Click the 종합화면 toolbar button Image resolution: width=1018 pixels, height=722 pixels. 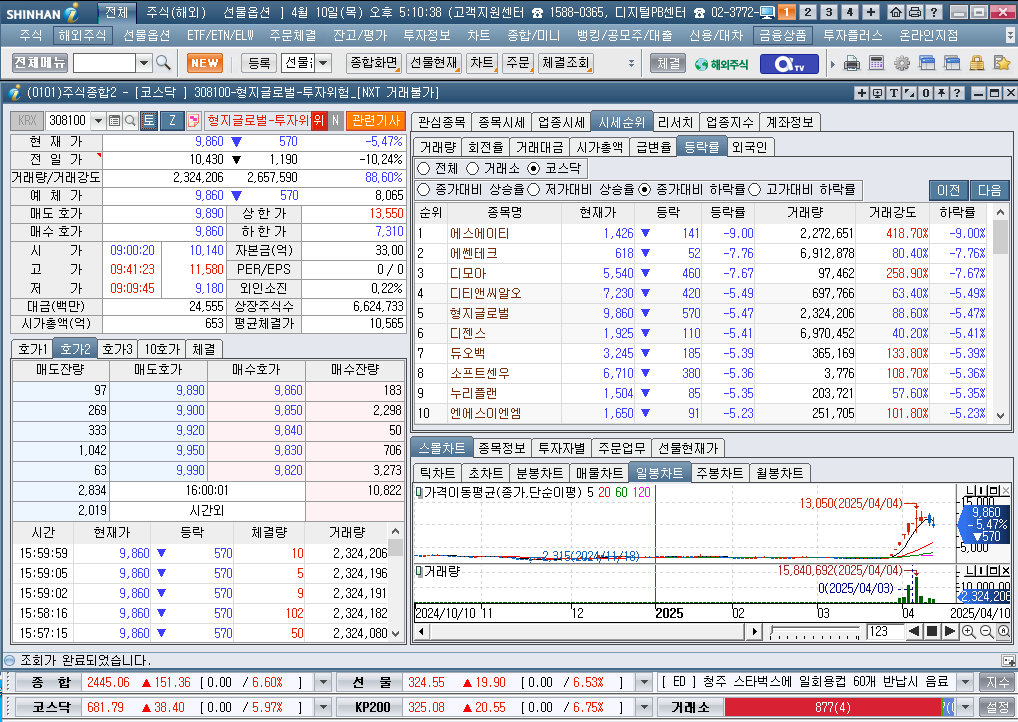pos(373,63)
